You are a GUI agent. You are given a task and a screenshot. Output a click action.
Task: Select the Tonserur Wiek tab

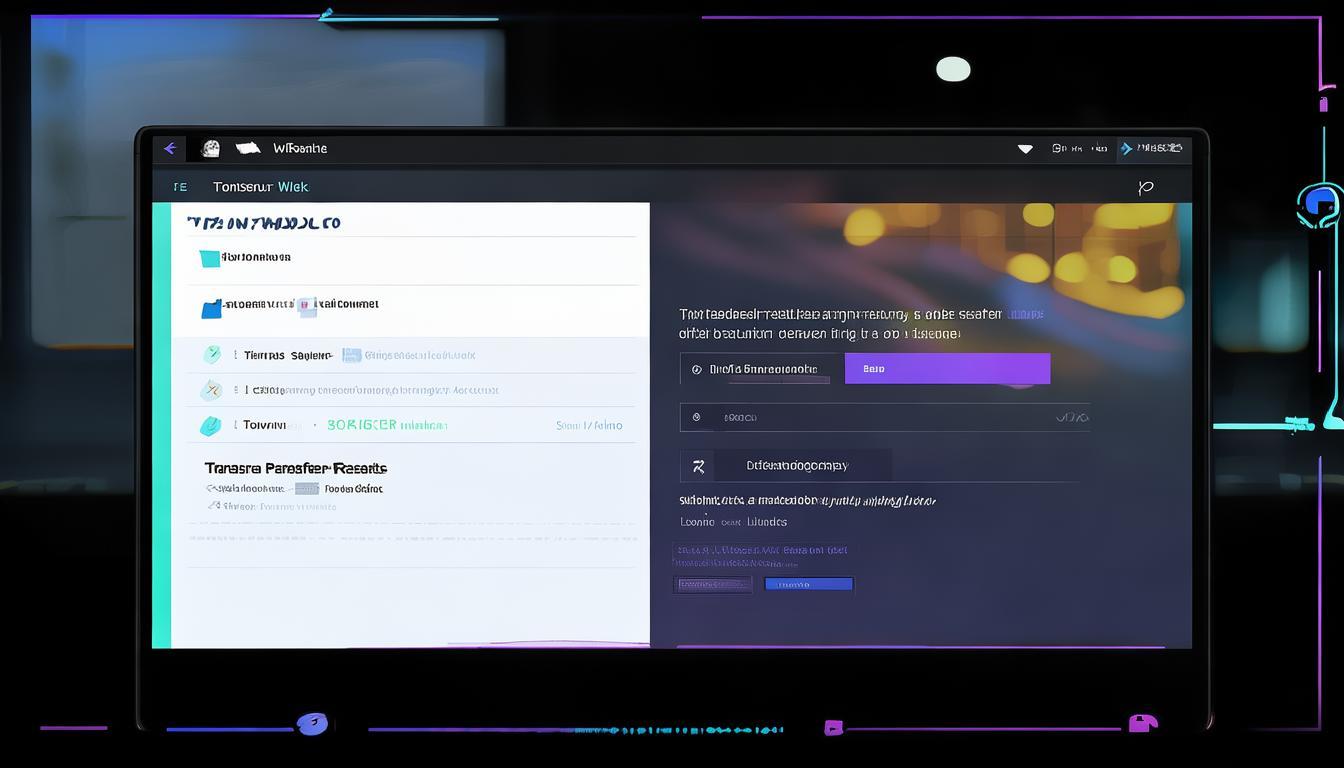[260, 187]
